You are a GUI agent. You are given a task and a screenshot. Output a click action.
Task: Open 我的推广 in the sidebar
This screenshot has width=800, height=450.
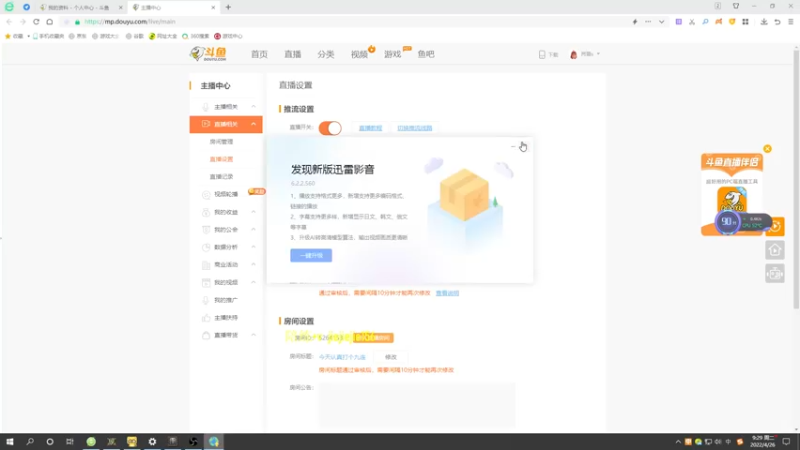226,300
